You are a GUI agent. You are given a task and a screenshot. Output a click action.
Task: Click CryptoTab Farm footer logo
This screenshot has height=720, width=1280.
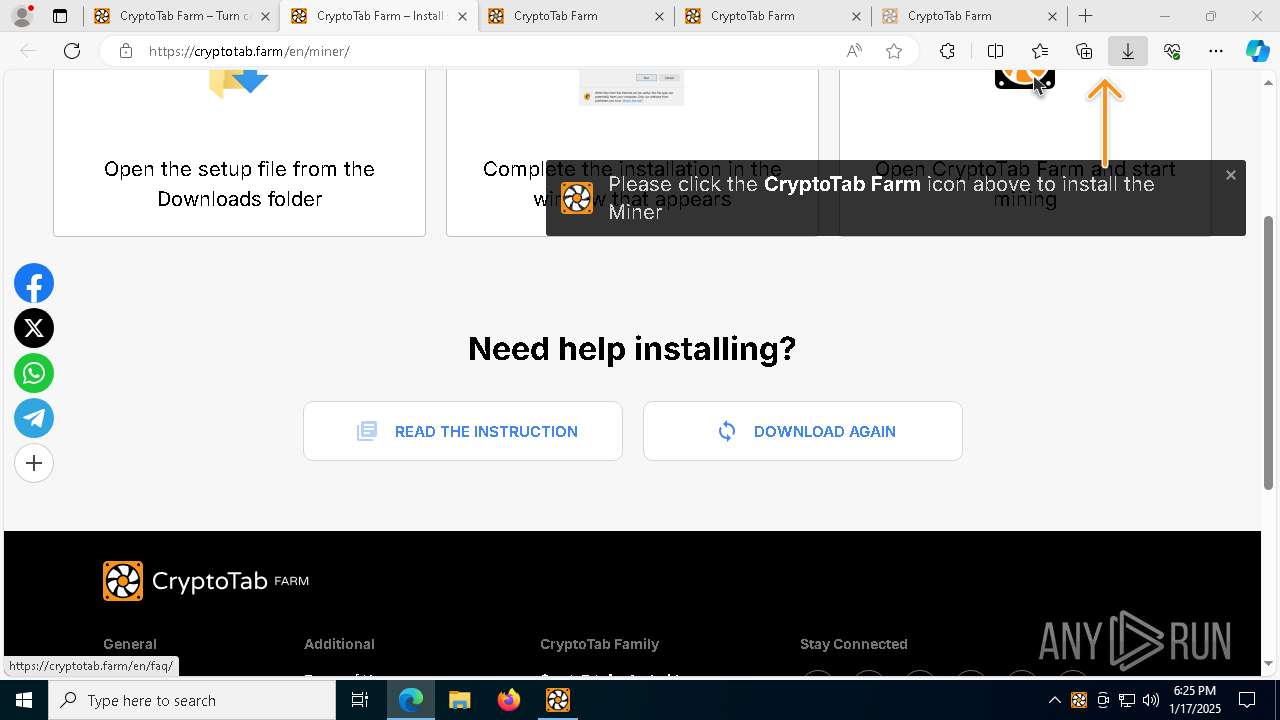206,581
